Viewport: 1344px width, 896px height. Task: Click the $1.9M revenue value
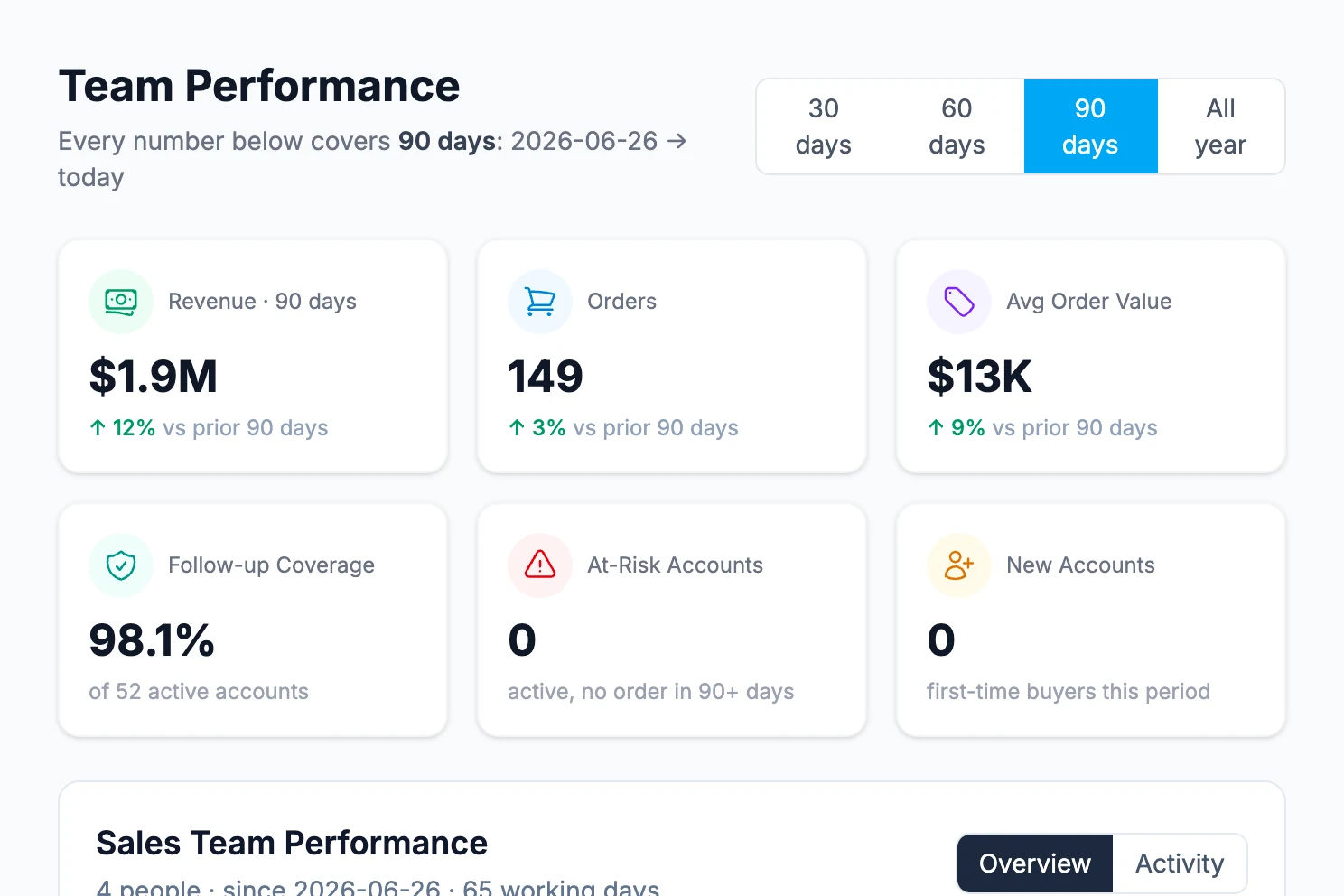click(x=154, y=377)
